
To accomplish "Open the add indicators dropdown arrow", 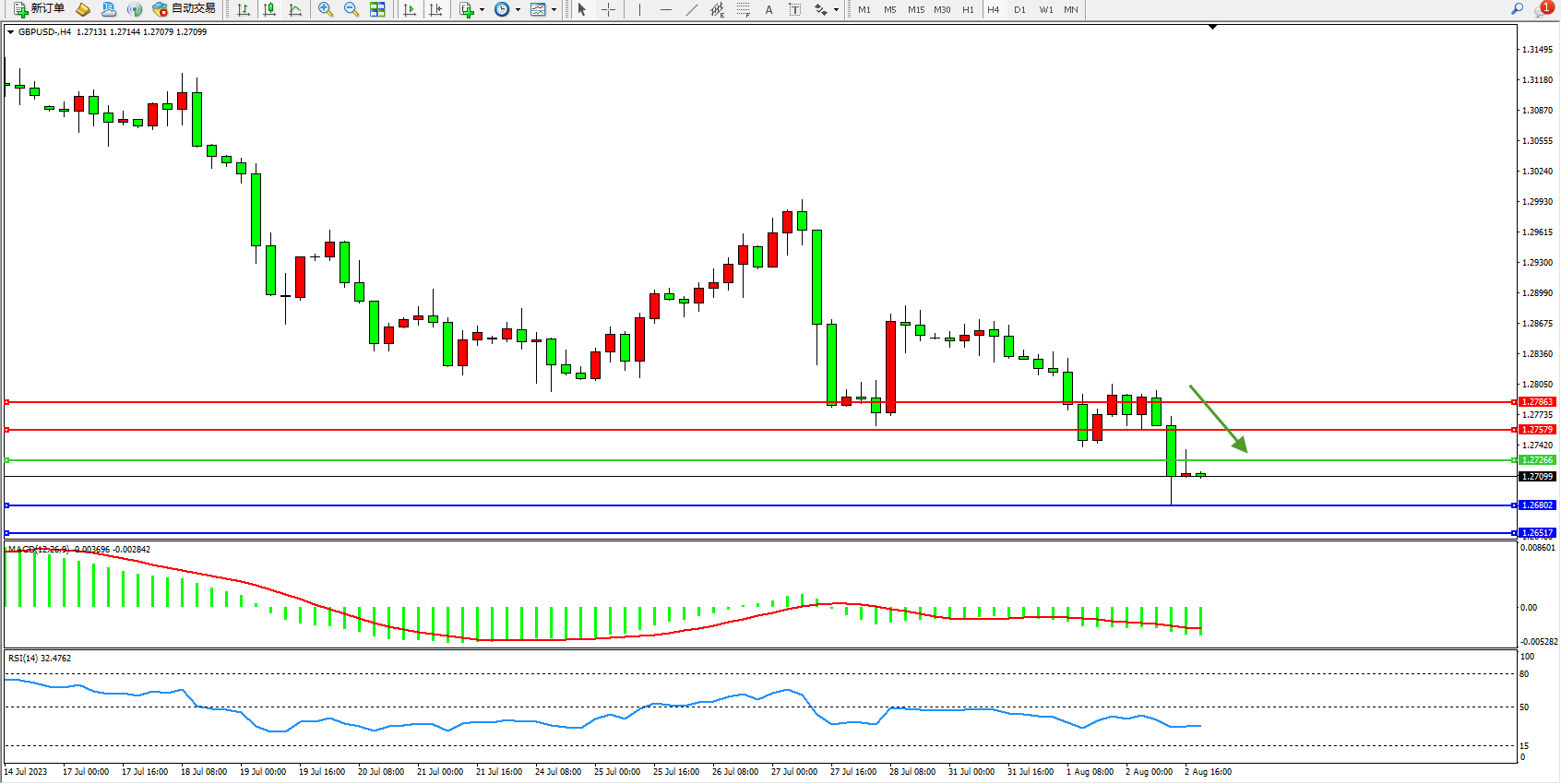I will (x=482, y=9).
